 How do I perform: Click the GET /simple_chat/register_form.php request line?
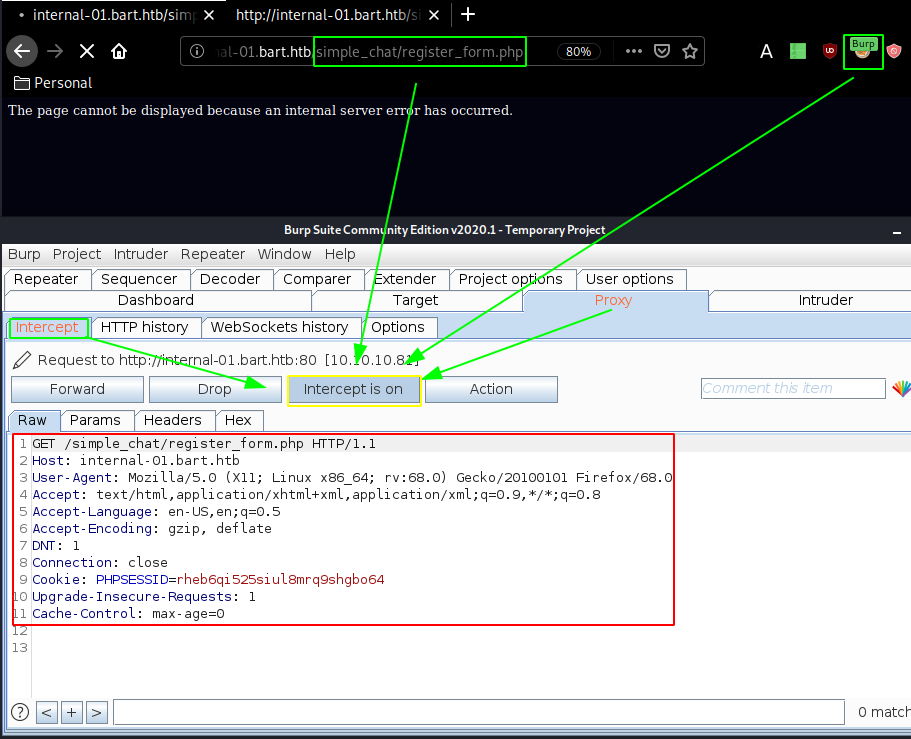pos(204,444)
